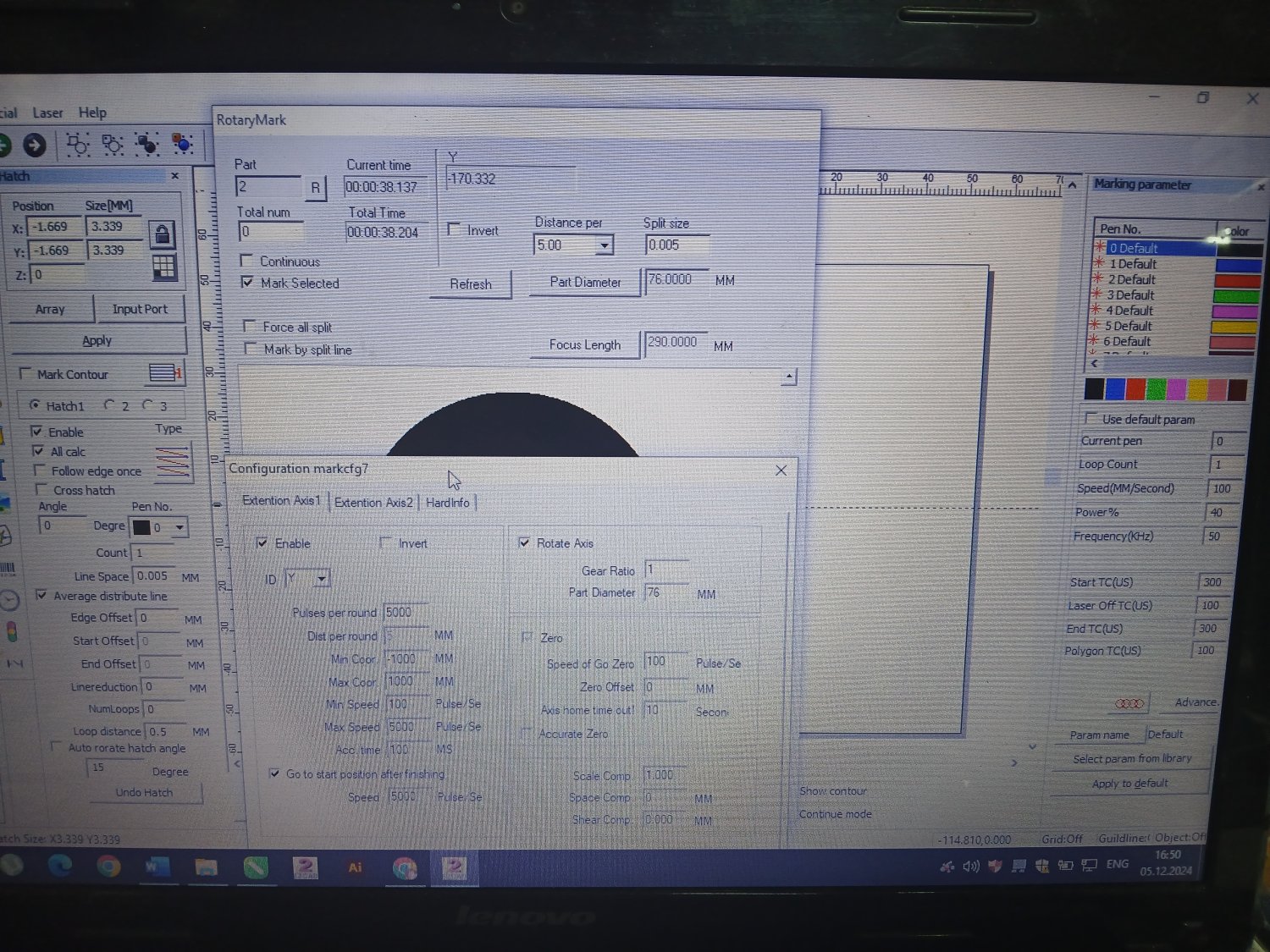Open the Laser menu

47,113
